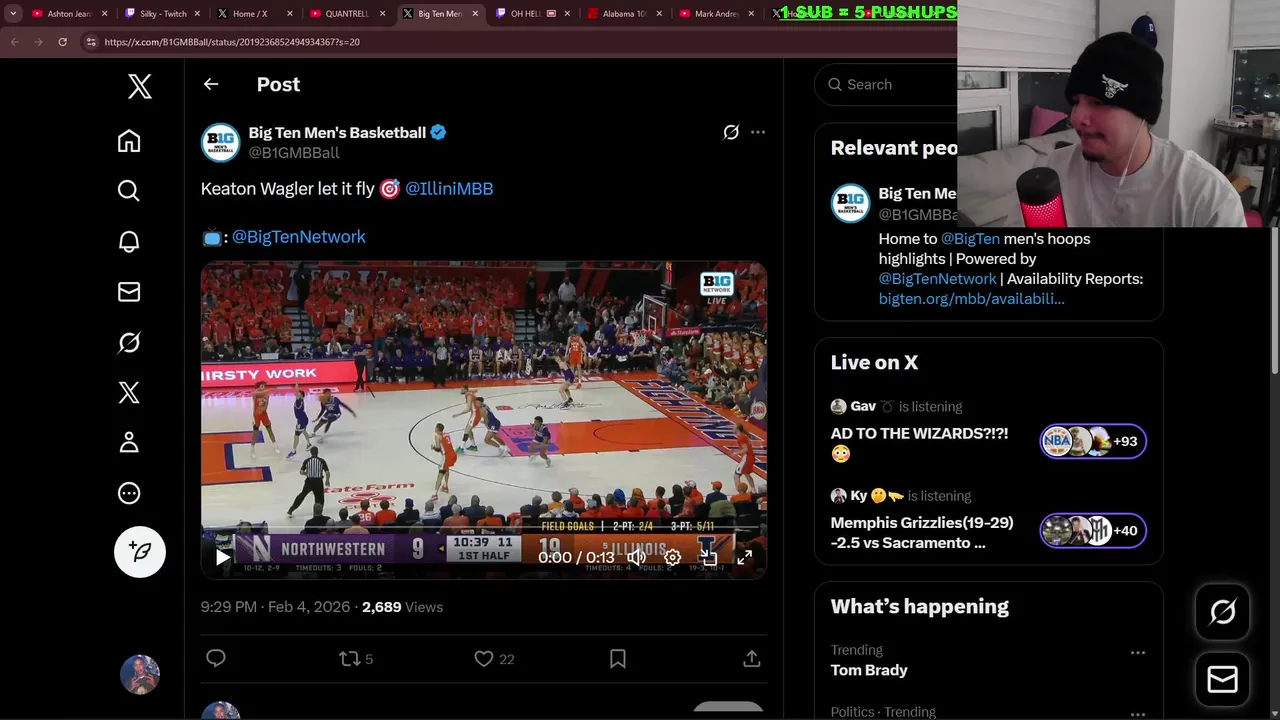The image size is (1280, 720).
Task: Open Messages envelope in the sidebar
Action: point(129,292)
